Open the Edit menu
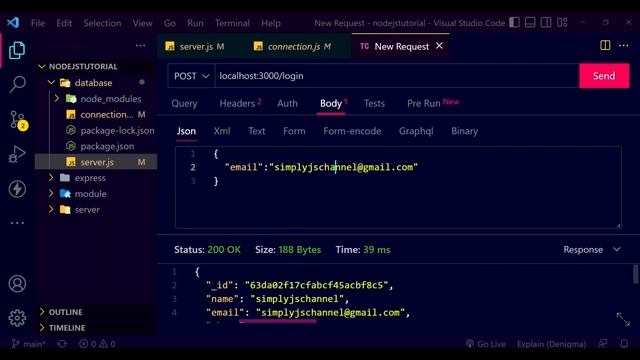The image size is (640, 360). 64,23
